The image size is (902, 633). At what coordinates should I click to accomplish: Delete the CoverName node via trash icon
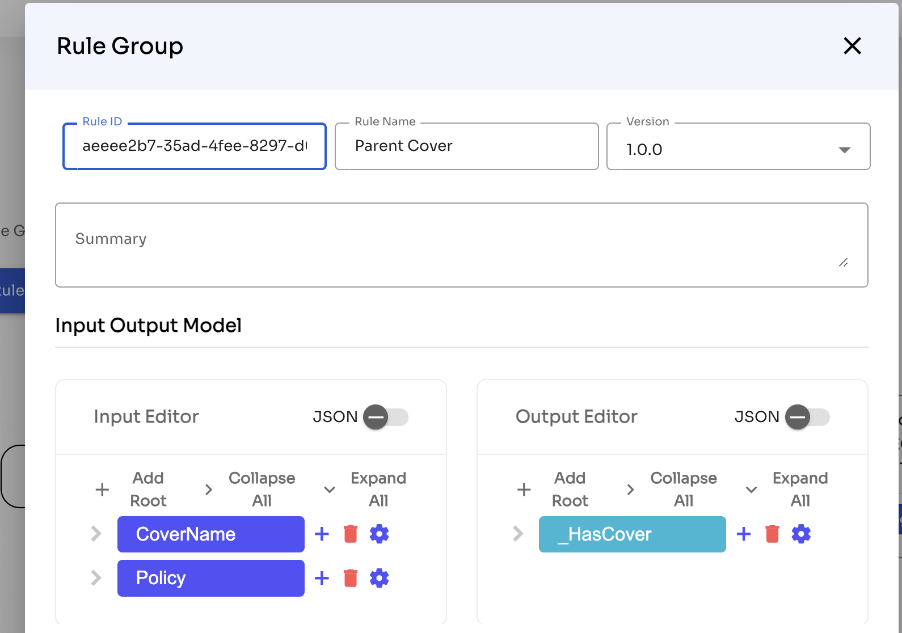click(350, 534)
